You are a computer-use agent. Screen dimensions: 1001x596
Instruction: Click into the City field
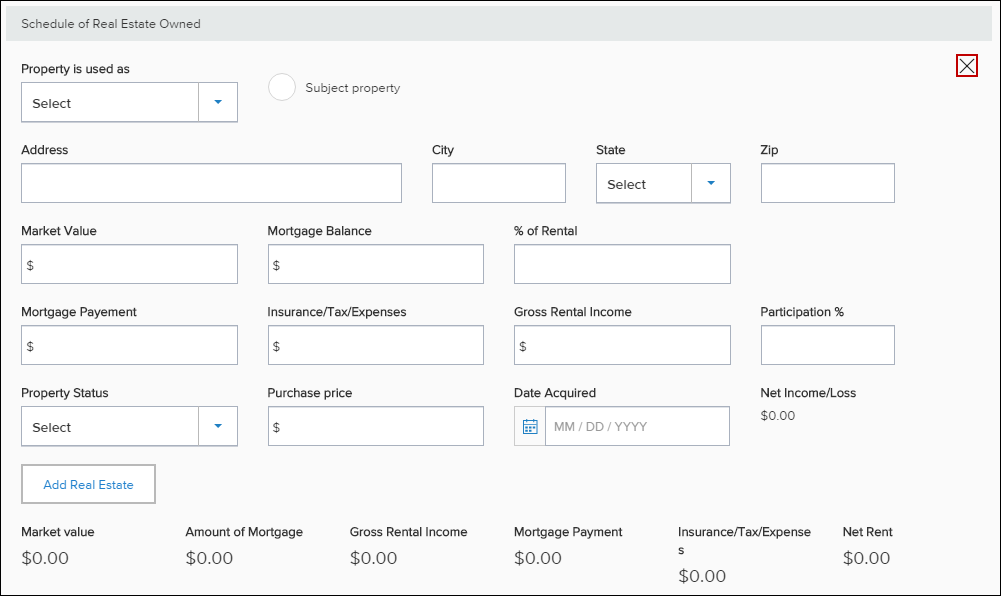point(499,183)
